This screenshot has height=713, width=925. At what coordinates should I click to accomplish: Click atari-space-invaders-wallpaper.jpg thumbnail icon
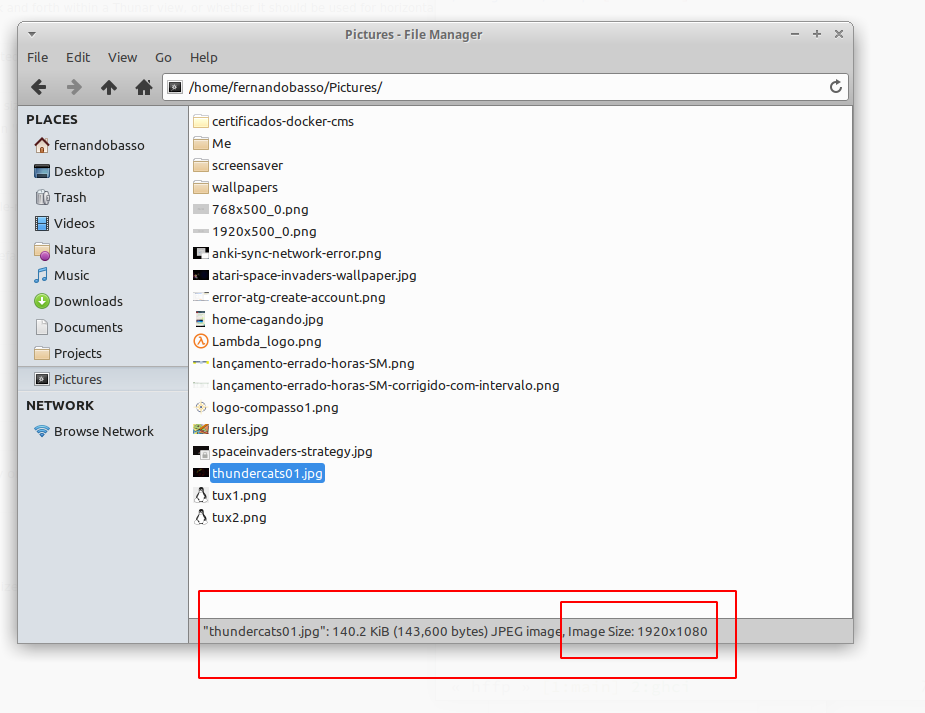coord(201,275)
